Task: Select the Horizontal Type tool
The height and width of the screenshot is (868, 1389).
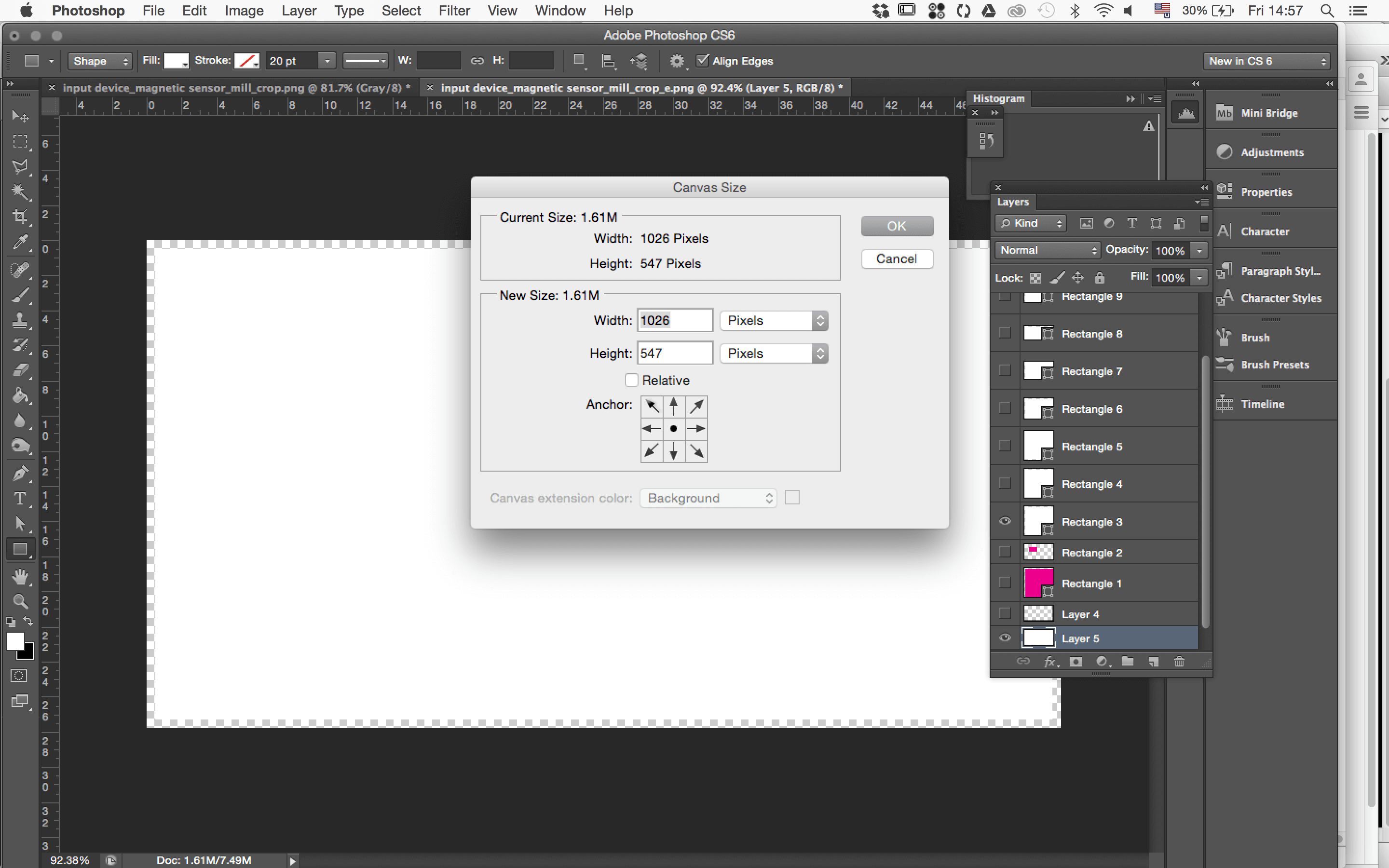Action: (x=21, y=498)
